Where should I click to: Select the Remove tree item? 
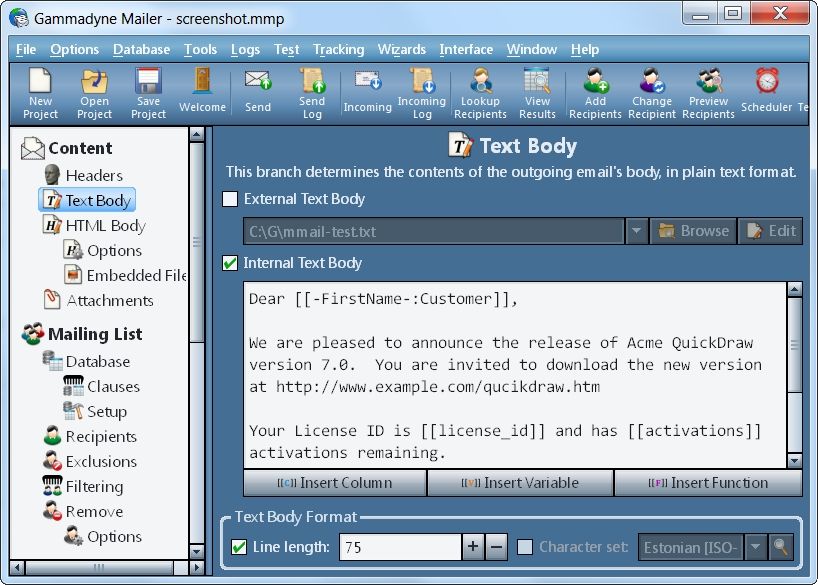(x=83, y=511)
